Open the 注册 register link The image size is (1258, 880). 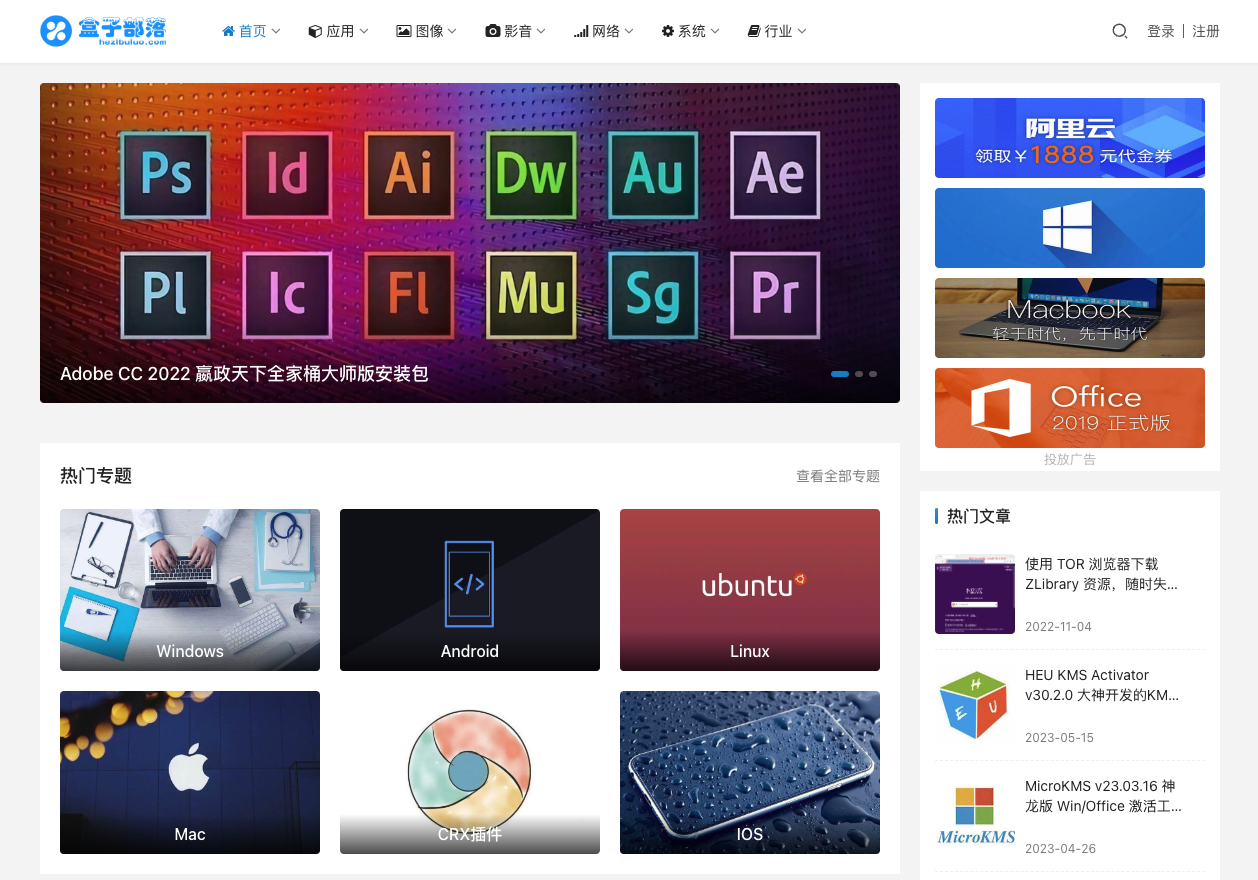[x=1206, y=31]
